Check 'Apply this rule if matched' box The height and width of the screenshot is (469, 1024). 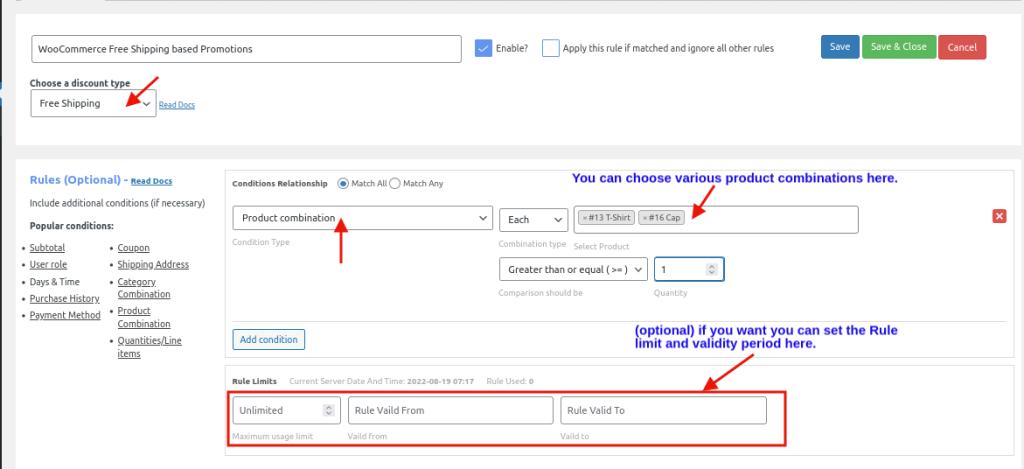click(x=550, y=48)
